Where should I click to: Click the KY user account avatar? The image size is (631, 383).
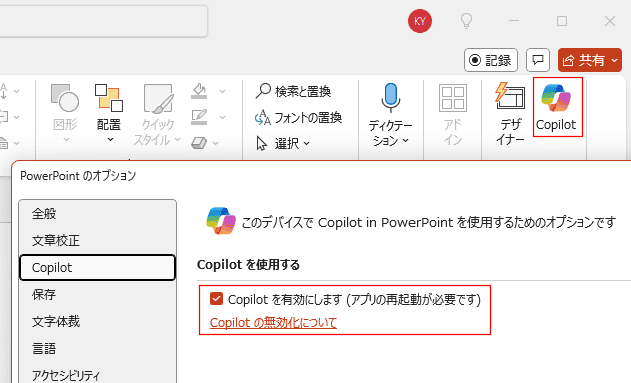tap(420, 21)
